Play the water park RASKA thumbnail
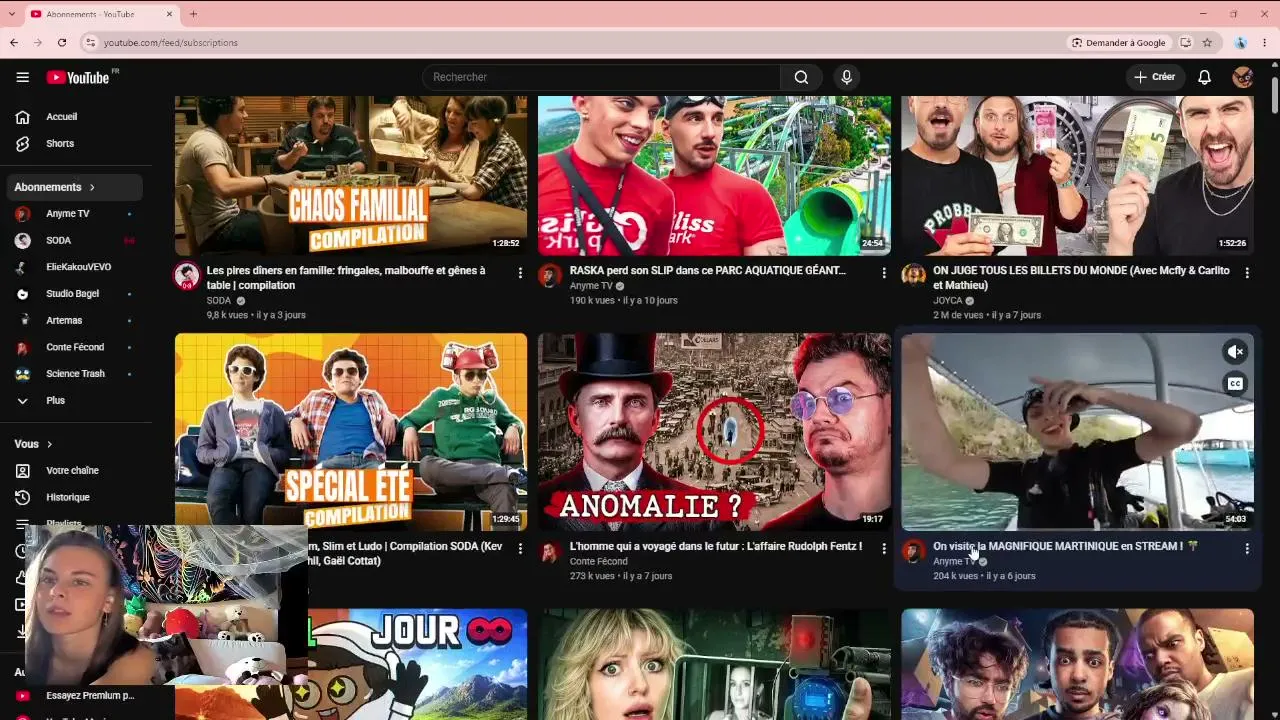 714,176
